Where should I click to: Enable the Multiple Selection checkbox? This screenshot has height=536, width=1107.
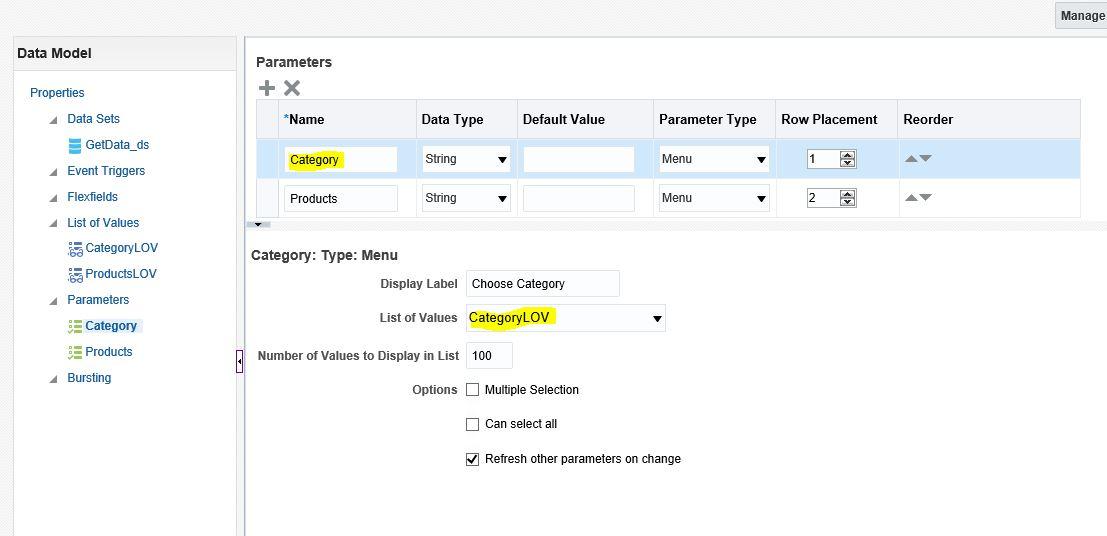[x=472, y=390]
